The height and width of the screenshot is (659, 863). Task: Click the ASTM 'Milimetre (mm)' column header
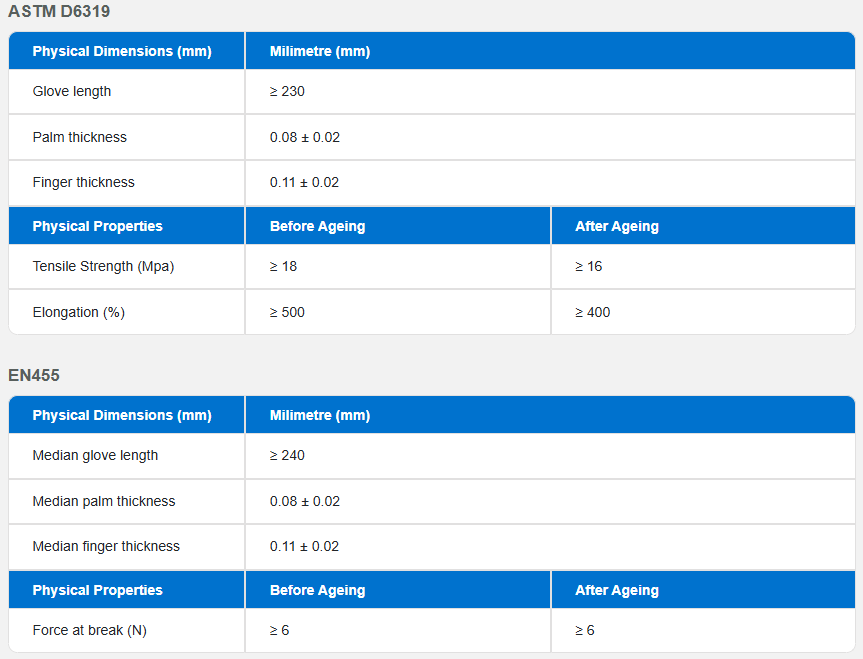pos(320,51)
